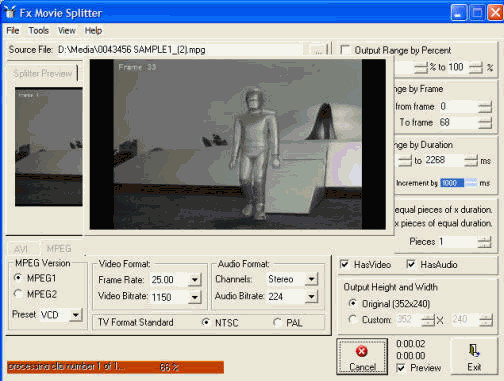Click the Exit door icon
Image resolution: width=504 pixels, height=381 pixels.
pos(474,350)
